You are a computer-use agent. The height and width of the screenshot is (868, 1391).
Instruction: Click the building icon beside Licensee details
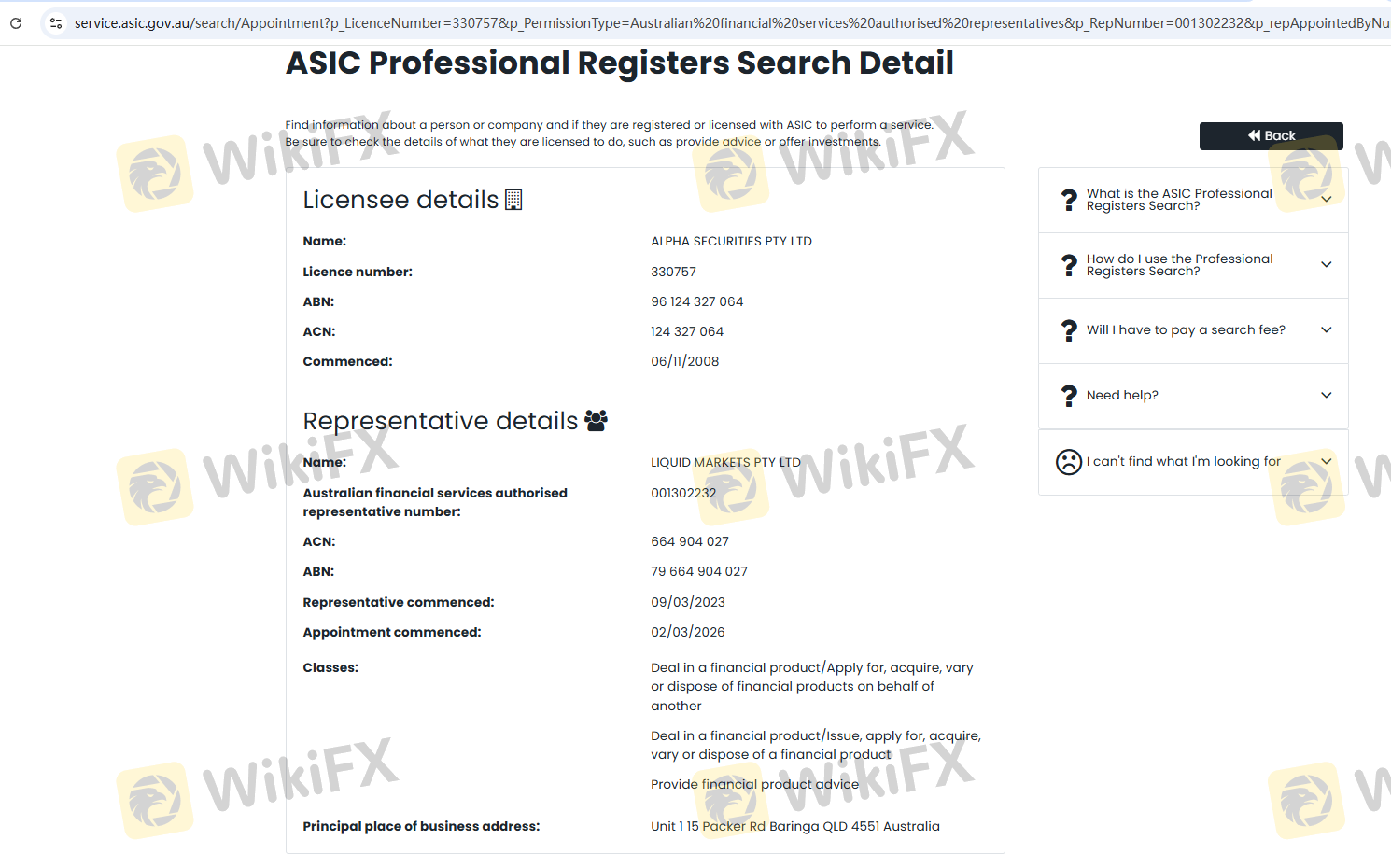point(513,200)
